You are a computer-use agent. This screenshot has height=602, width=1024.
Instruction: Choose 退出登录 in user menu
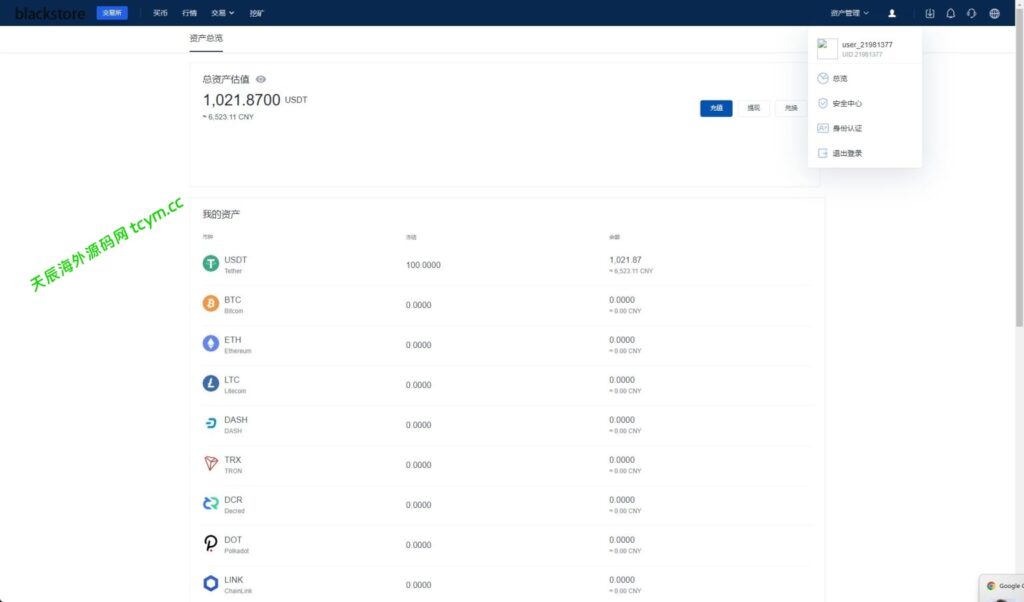[x=846, y=153]
